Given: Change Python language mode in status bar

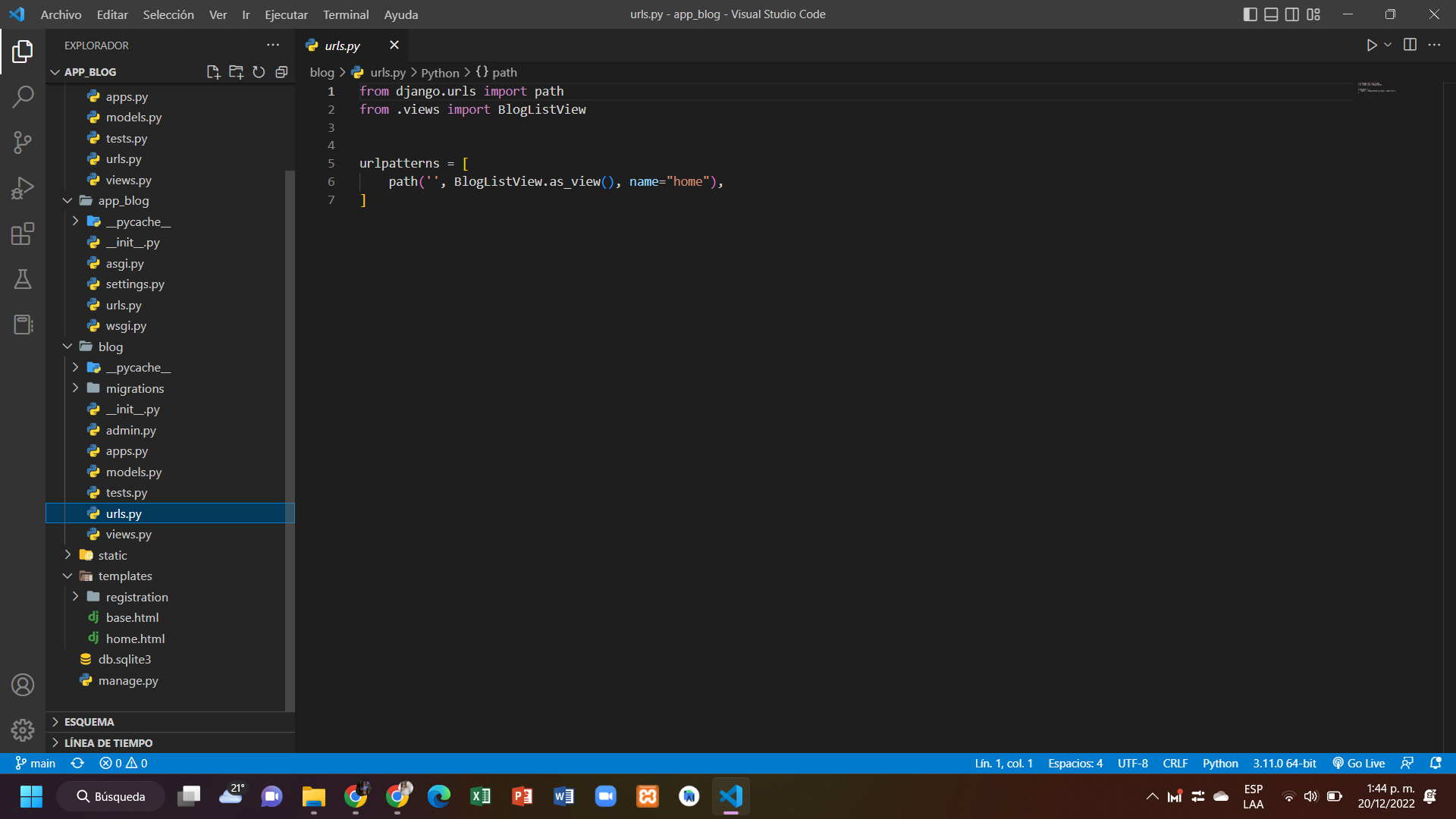Looking at the screenshot, I should tap(1219, 763).
